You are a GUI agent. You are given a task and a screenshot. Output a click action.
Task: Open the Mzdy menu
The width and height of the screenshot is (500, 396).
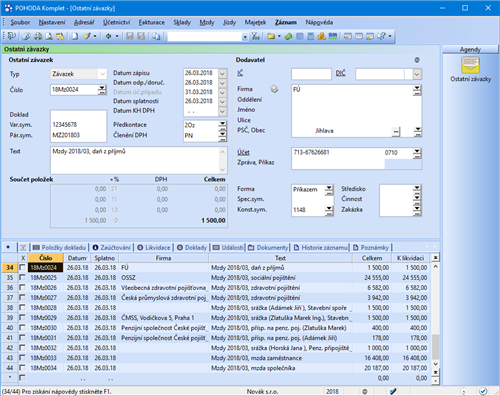pyautogui.click(x=207, y=22)
